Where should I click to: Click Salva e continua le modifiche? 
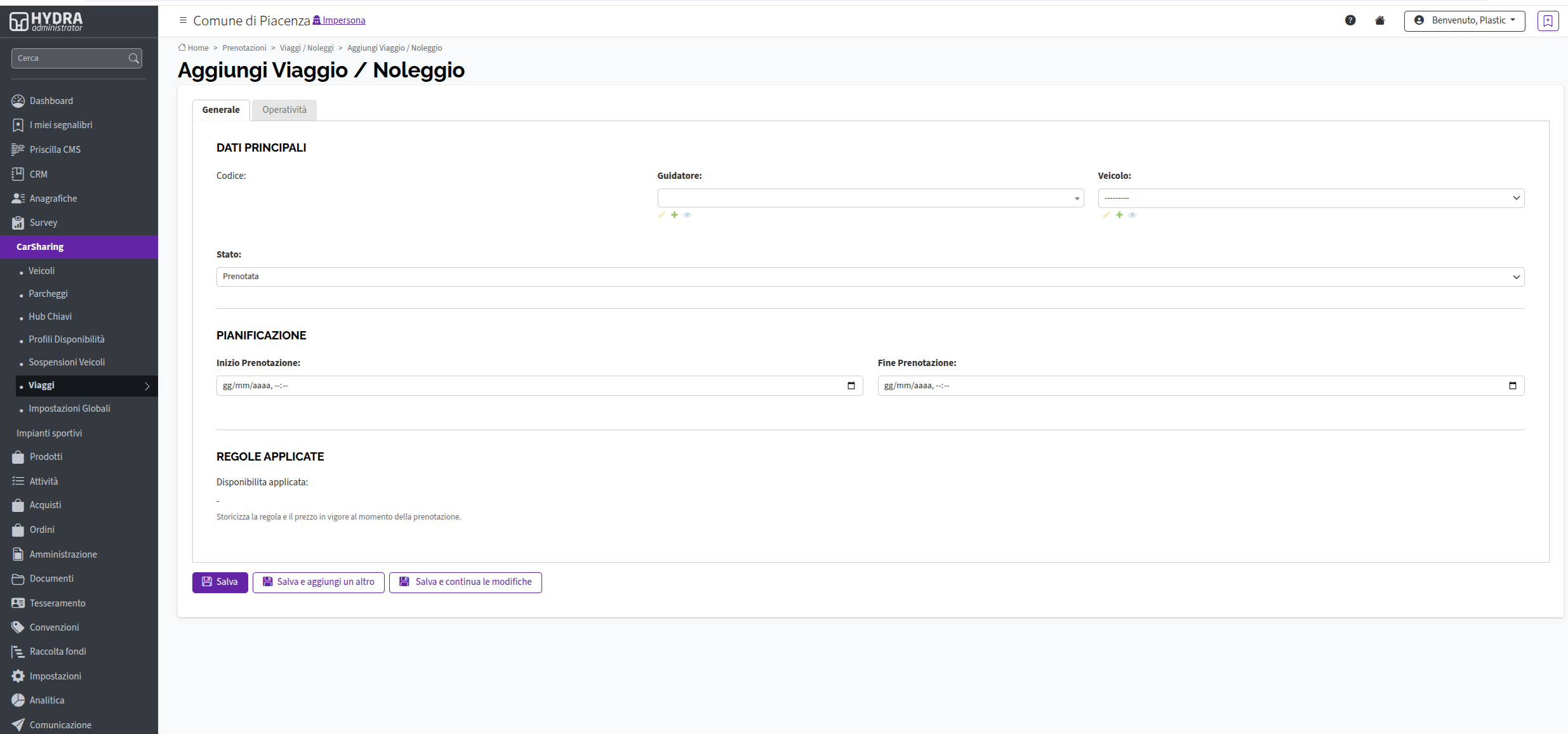[465, 582]
